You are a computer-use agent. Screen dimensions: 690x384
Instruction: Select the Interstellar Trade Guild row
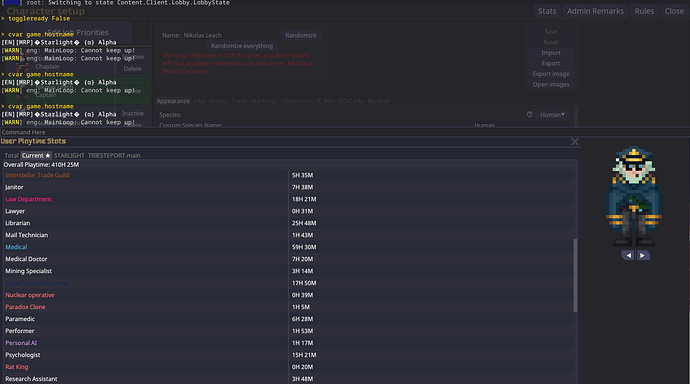pos(288,175)
